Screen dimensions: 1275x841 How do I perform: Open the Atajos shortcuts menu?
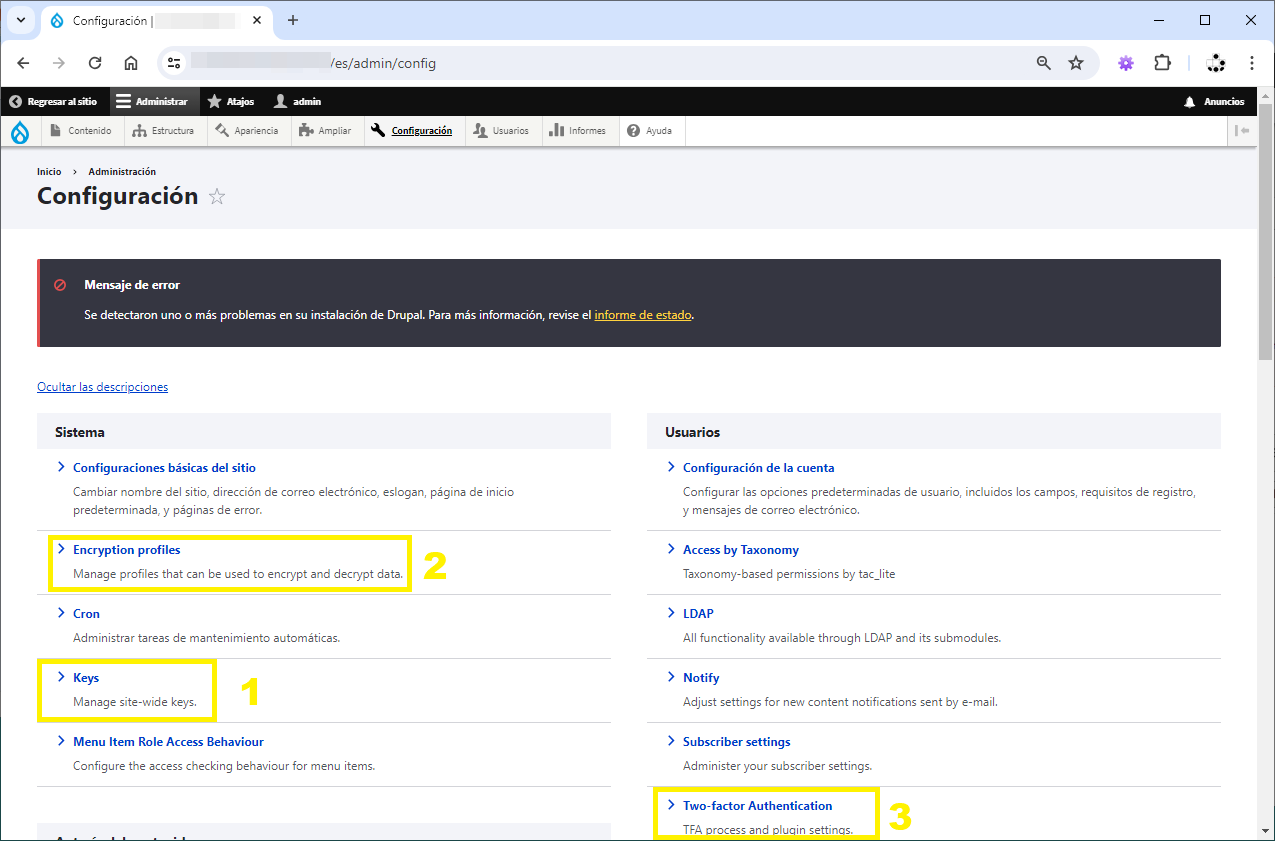pos(231,102)
